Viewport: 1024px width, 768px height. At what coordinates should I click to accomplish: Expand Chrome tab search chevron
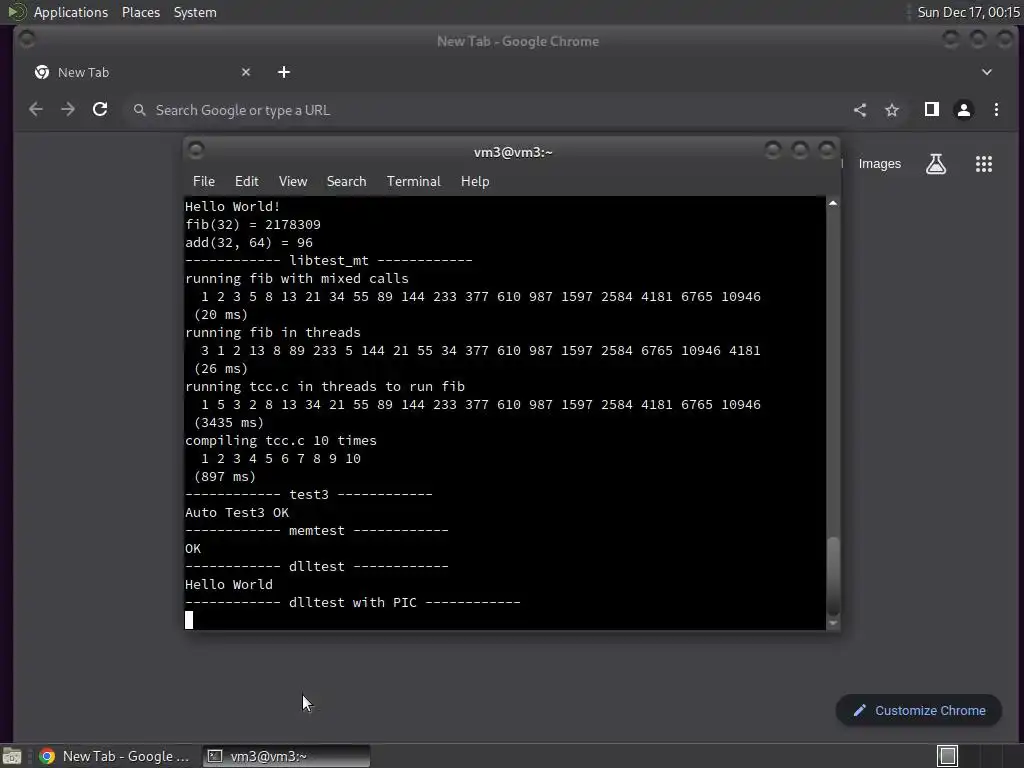click(x=987, y=72)
